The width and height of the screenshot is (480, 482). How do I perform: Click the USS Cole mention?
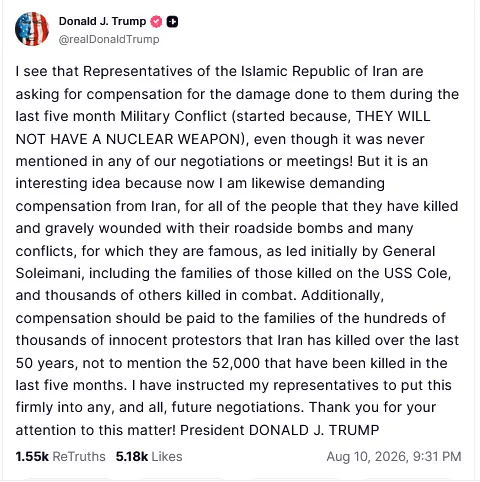pyautogui.click(x=416, y=273)
